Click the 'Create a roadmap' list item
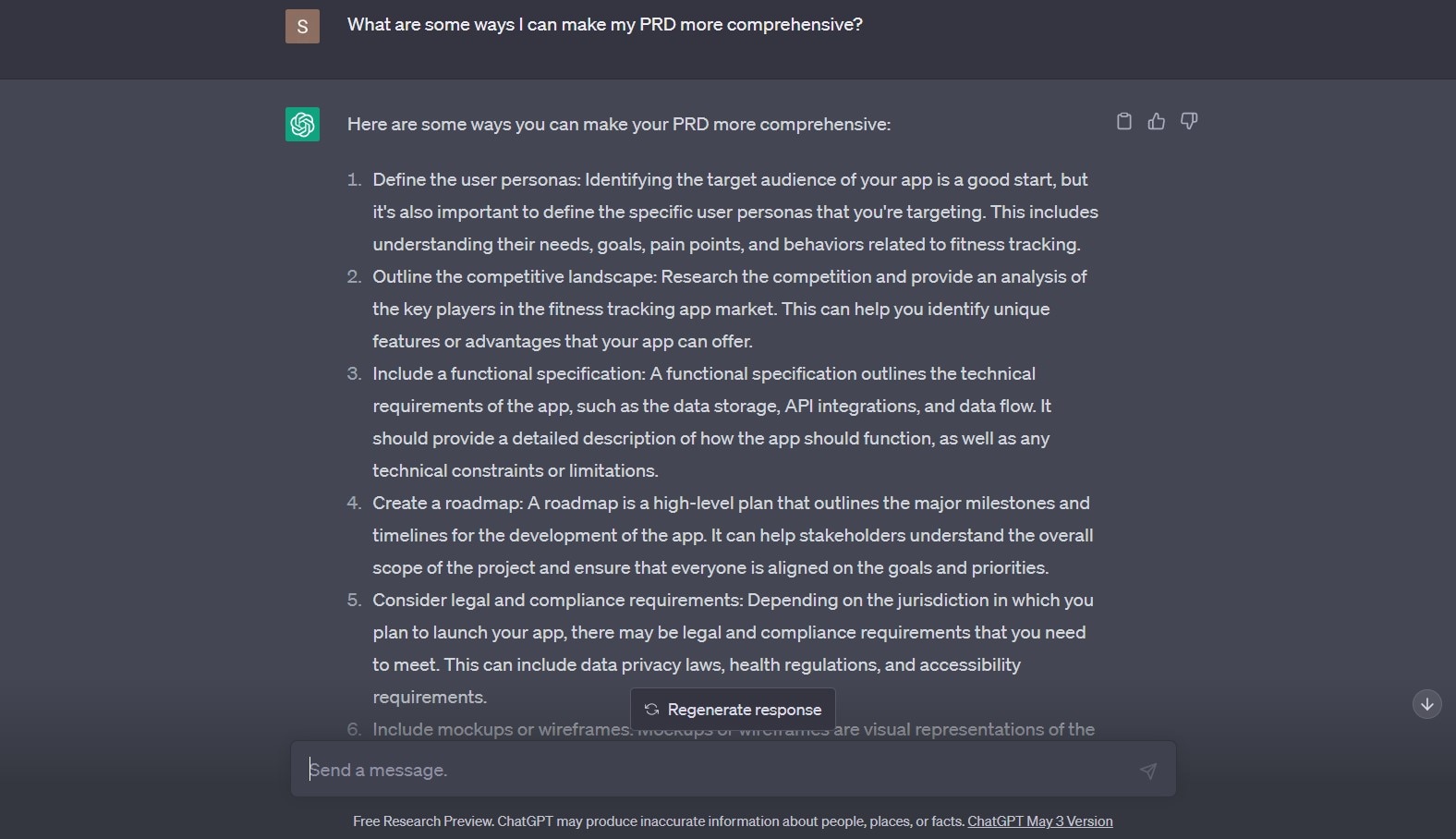The image size is (1456, 839). [730, 535]
